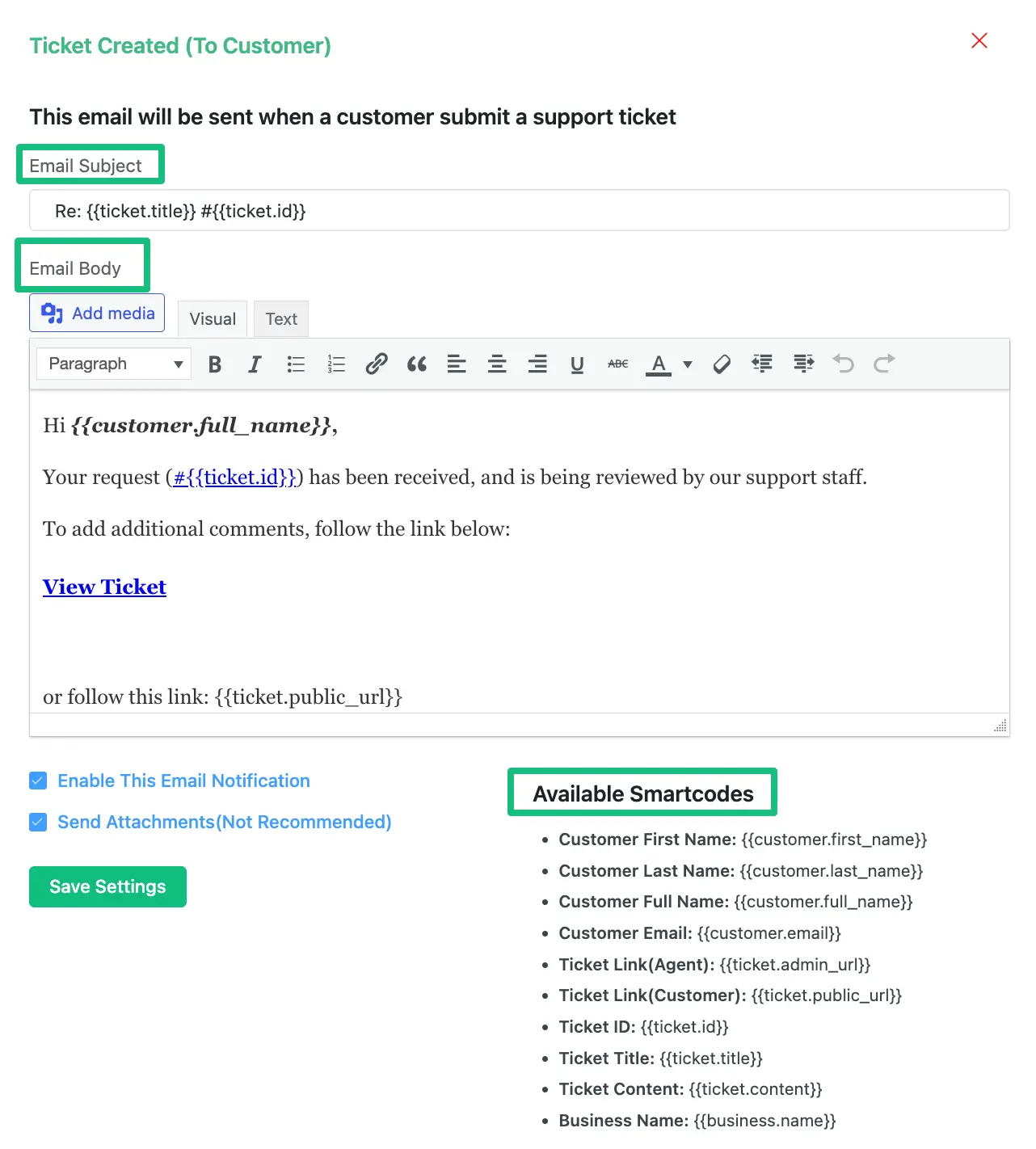Open the Paragraph format dropdown
The width and height of the screenshot is (1036, 1149).
pyautogui.click(x=114, y=364)
